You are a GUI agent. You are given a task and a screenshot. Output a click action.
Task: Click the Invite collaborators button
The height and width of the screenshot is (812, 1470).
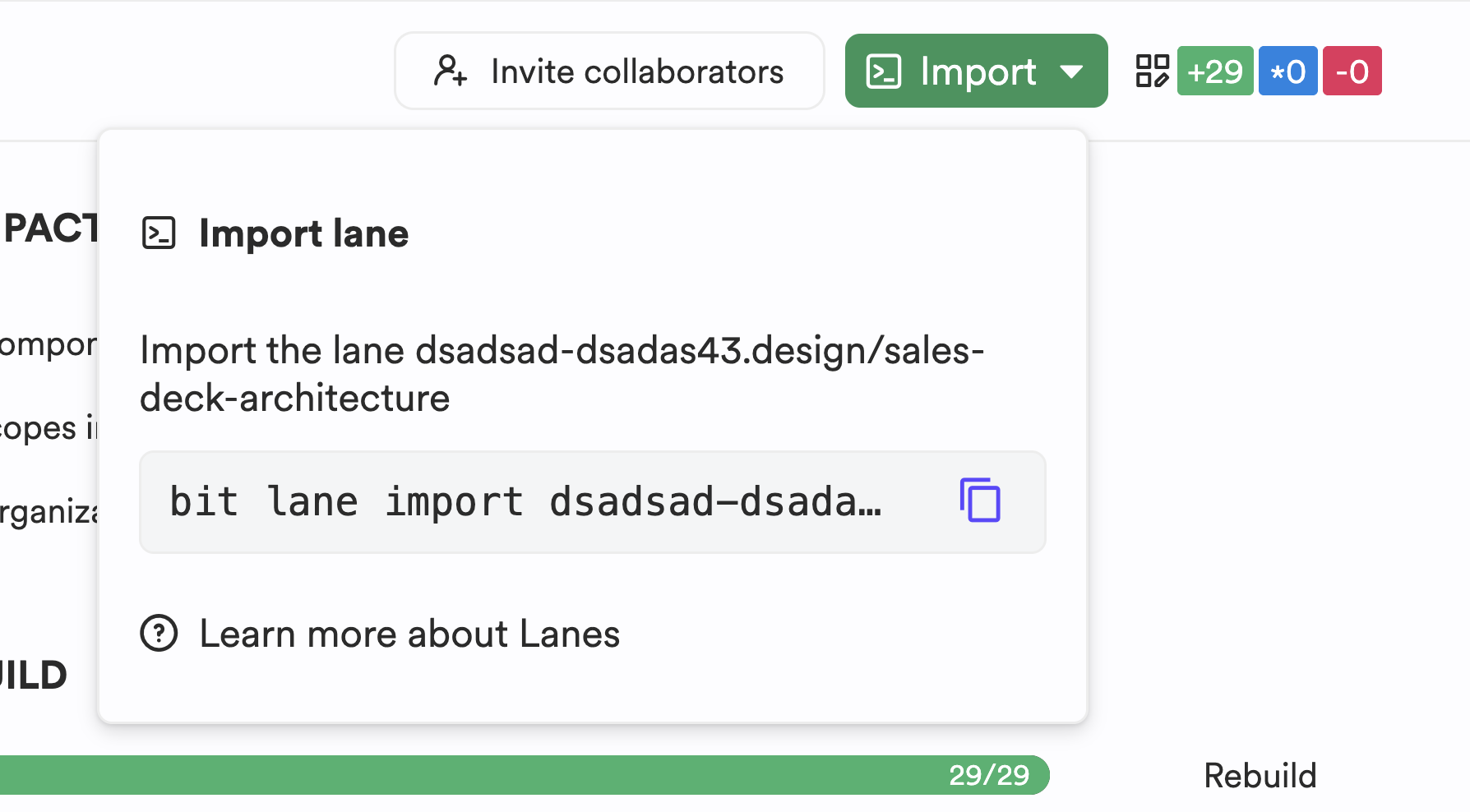coord(609,71)
